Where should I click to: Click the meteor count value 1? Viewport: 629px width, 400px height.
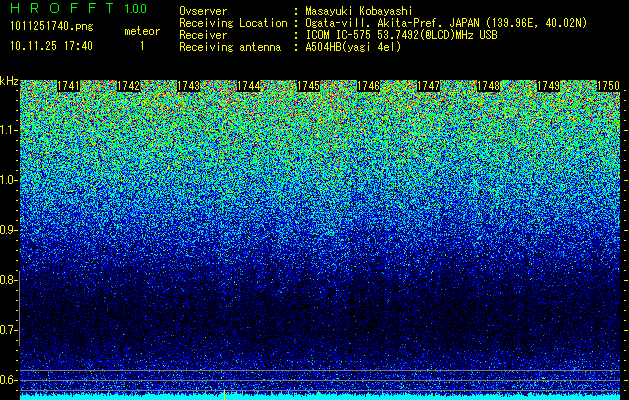(x=142, y=46)
